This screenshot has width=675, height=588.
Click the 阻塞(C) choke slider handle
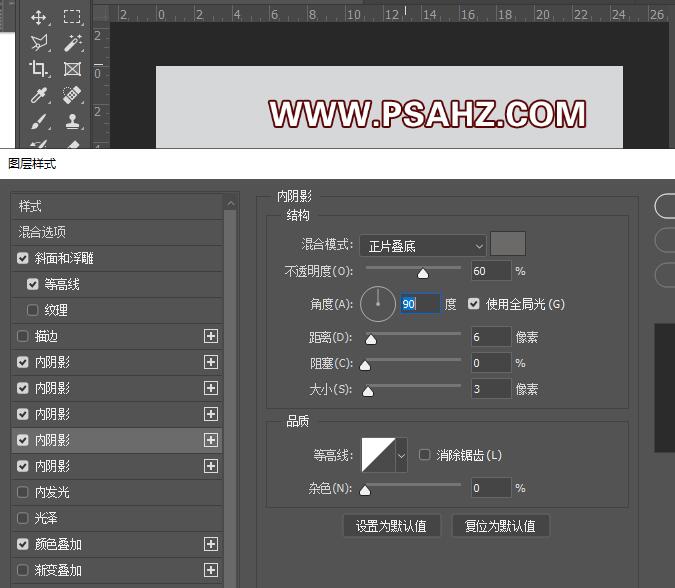(365, 365)
